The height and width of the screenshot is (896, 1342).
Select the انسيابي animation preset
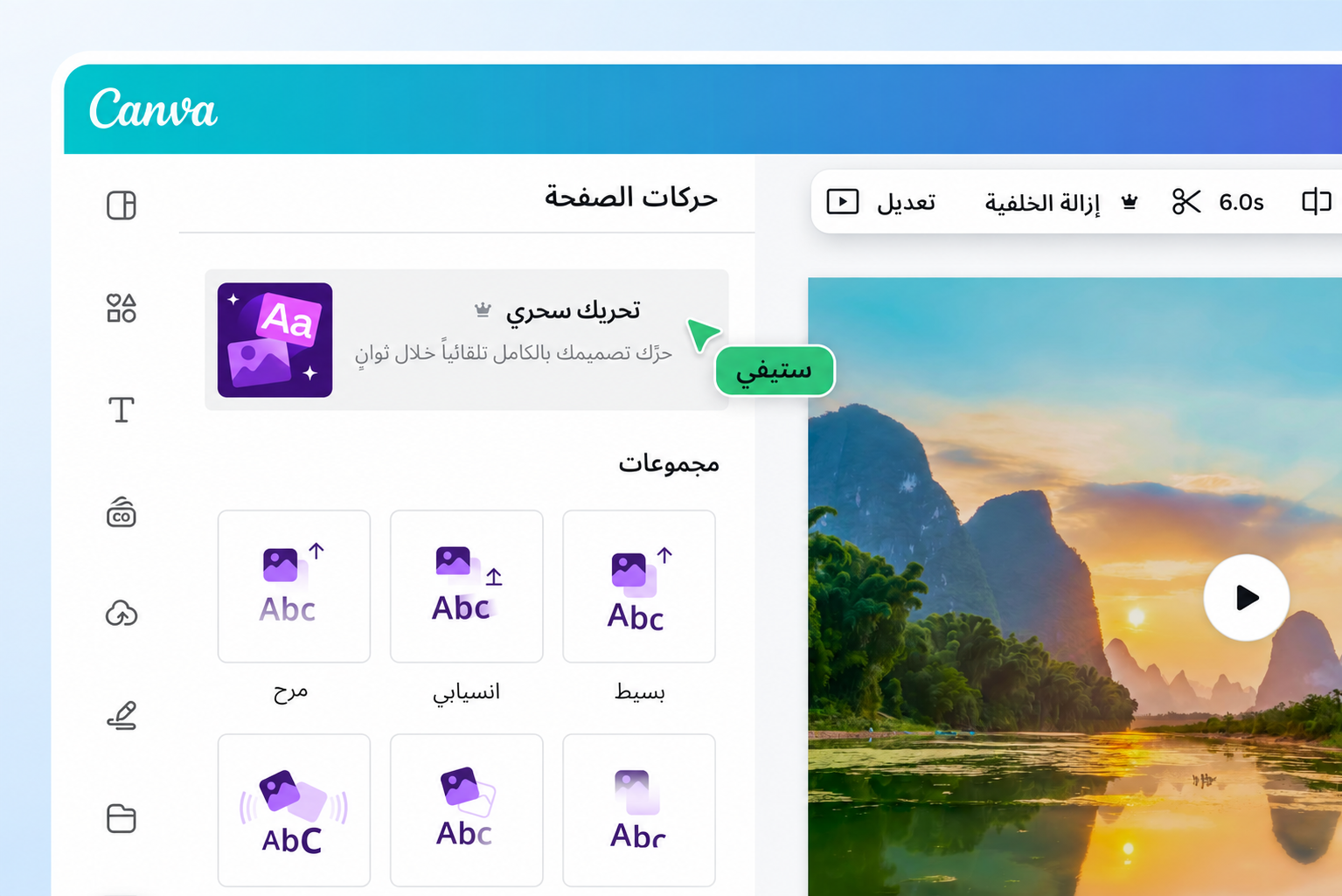click(467, 587)
